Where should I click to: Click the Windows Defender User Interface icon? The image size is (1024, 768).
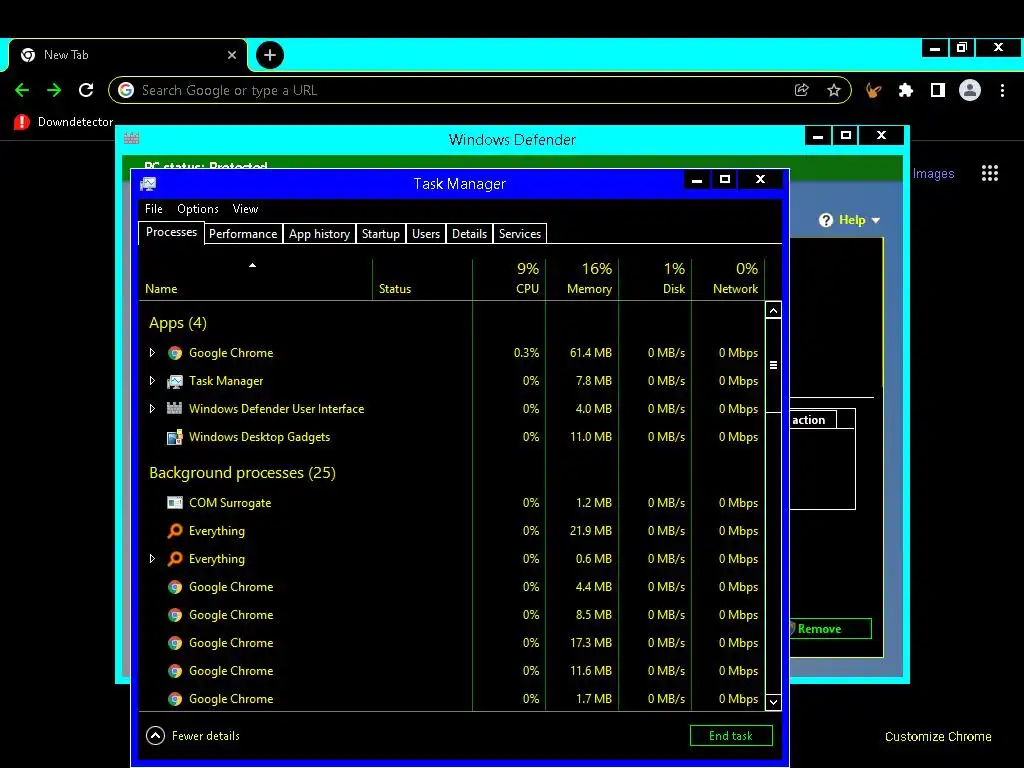tap(174, 409)
